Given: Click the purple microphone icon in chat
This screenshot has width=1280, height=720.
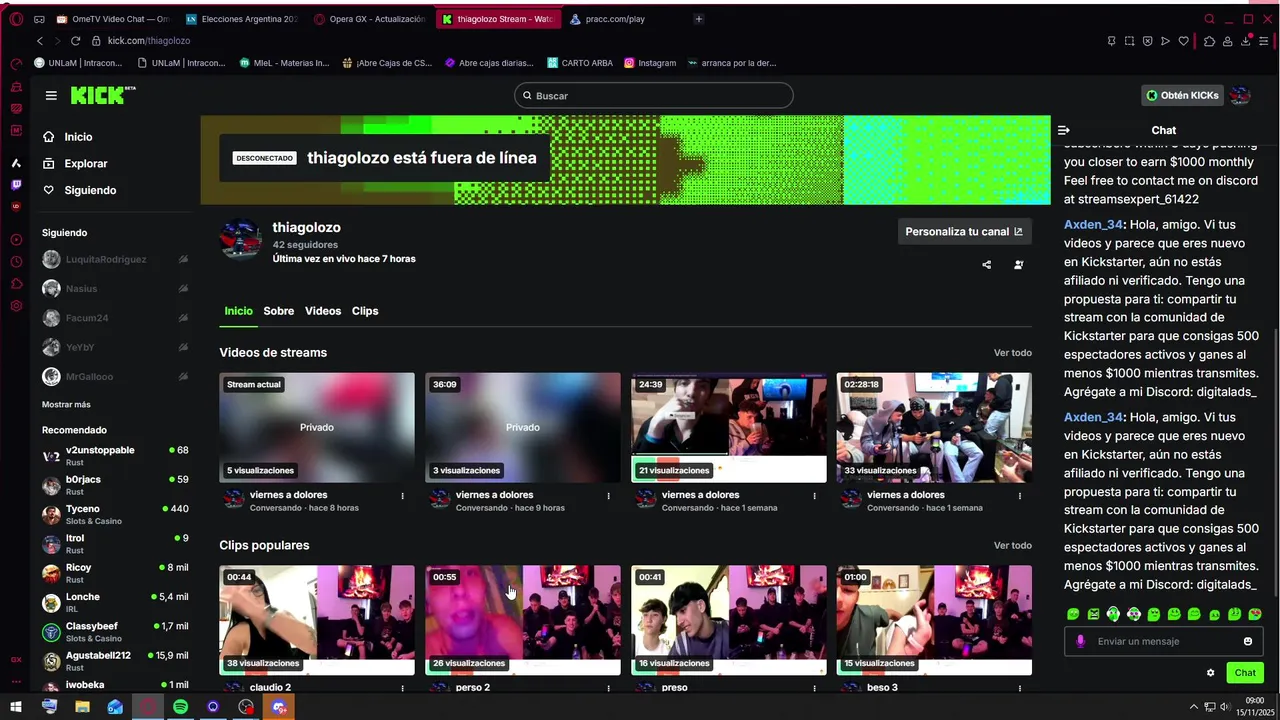Looking at the screenshot, I should click(x=1080, y=641).
